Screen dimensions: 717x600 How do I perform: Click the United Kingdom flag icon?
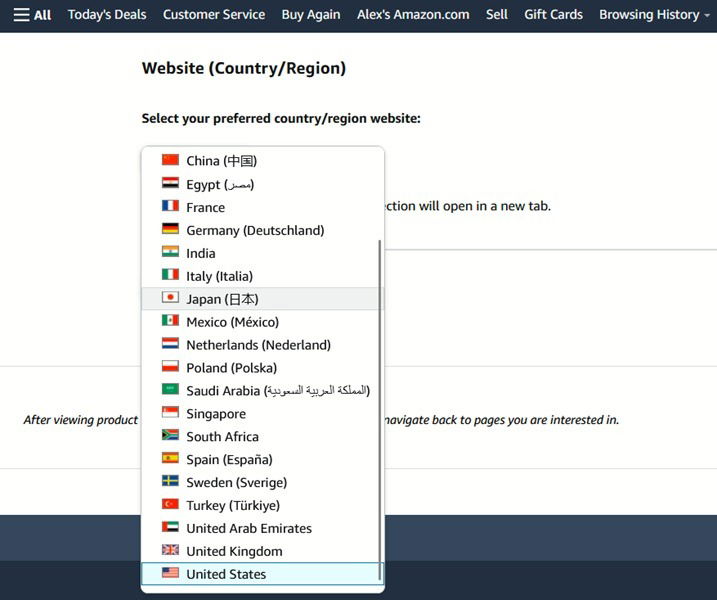pos(170,551)
